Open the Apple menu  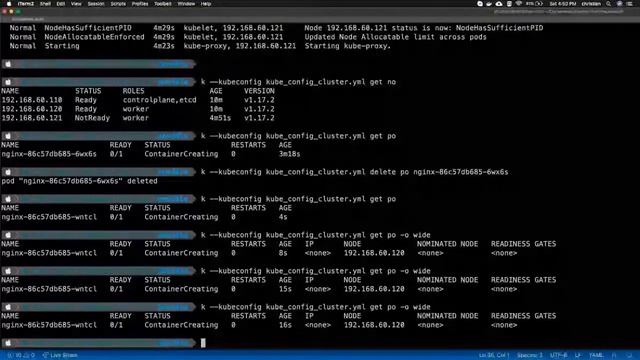[9, 4]
